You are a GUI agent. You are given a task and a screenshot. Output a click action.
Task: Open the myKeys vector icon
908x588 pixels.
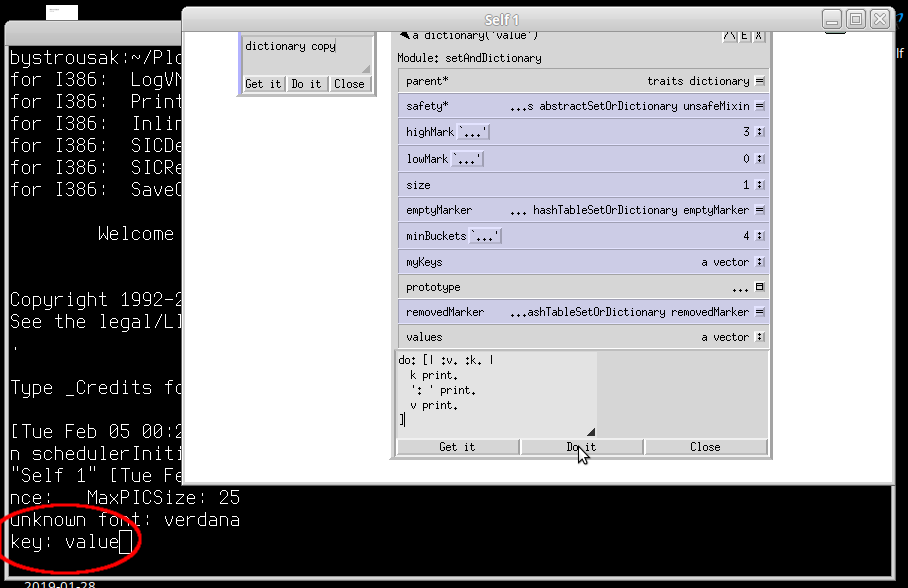[x=760, y=262]
